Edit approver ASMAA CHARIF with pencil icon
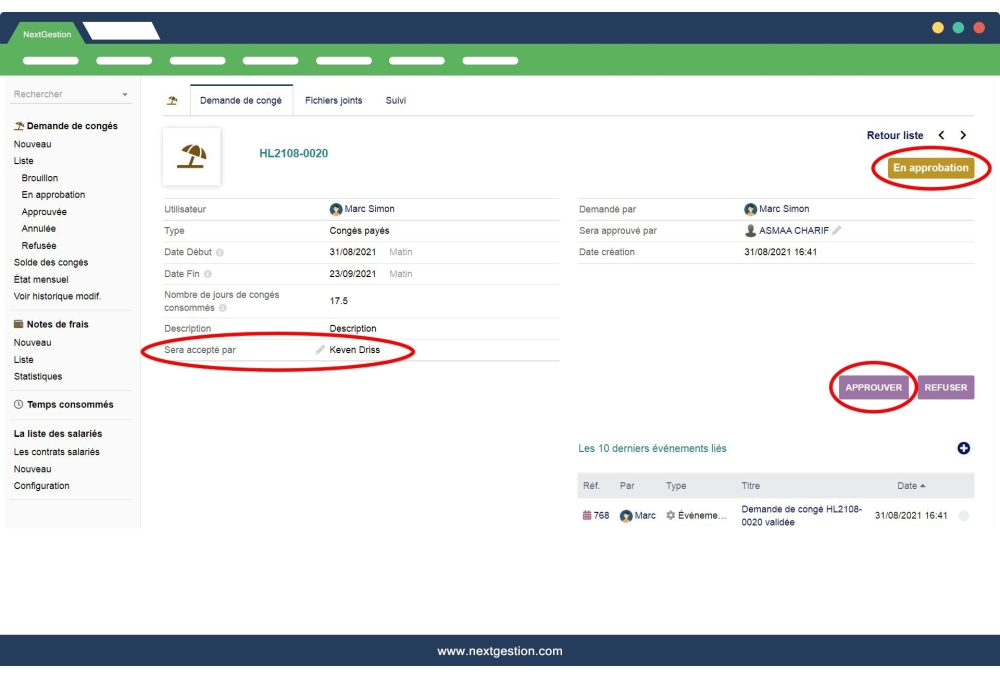1000x679 pixels. pos(837,231)
